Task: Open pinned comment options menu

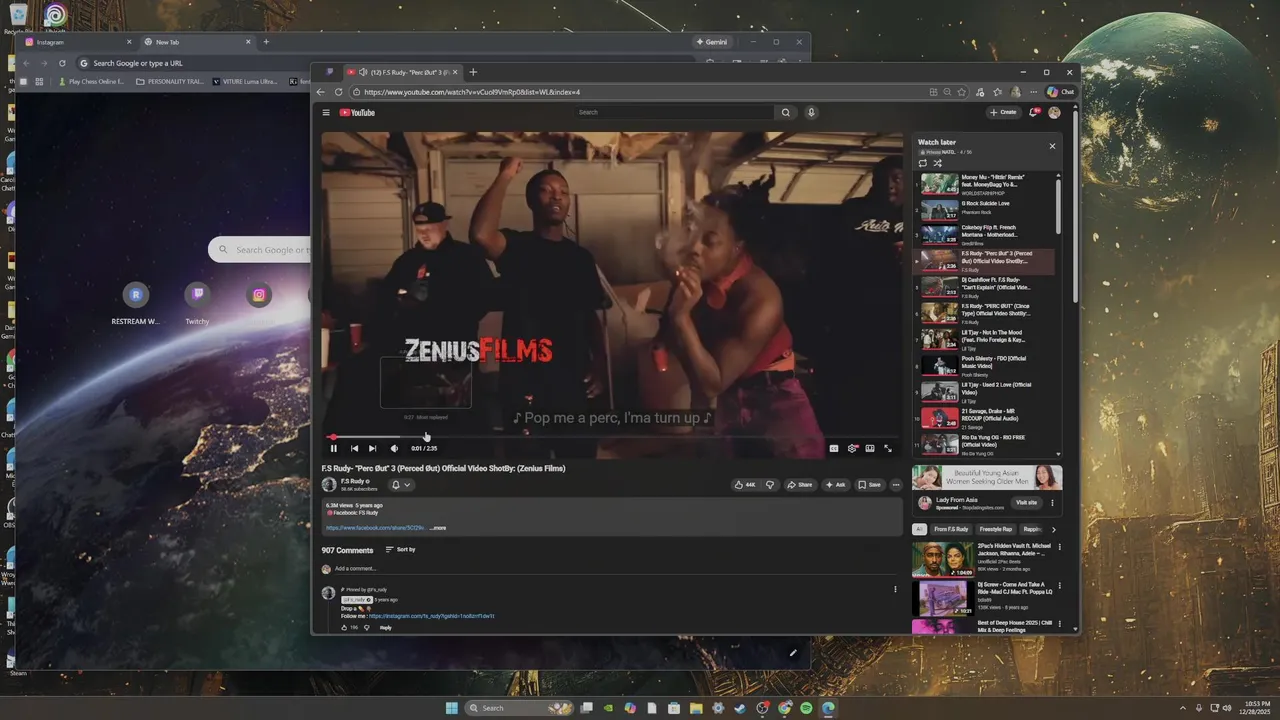Action: pyautogui.click(x=895, y=589)
